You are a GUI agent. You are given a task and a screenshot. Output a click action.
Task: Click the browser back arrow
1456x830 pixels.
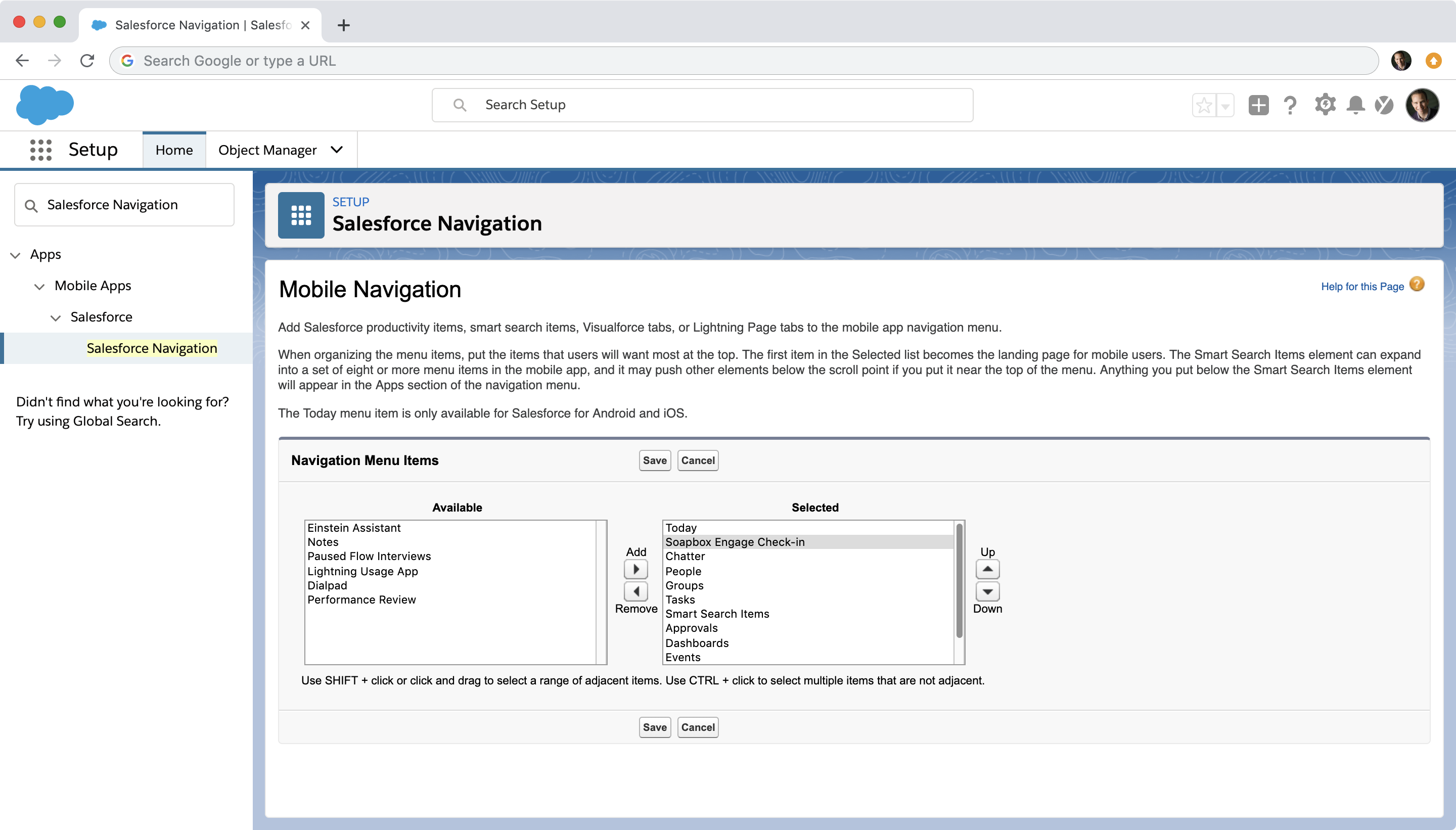[x=22, y=61]
